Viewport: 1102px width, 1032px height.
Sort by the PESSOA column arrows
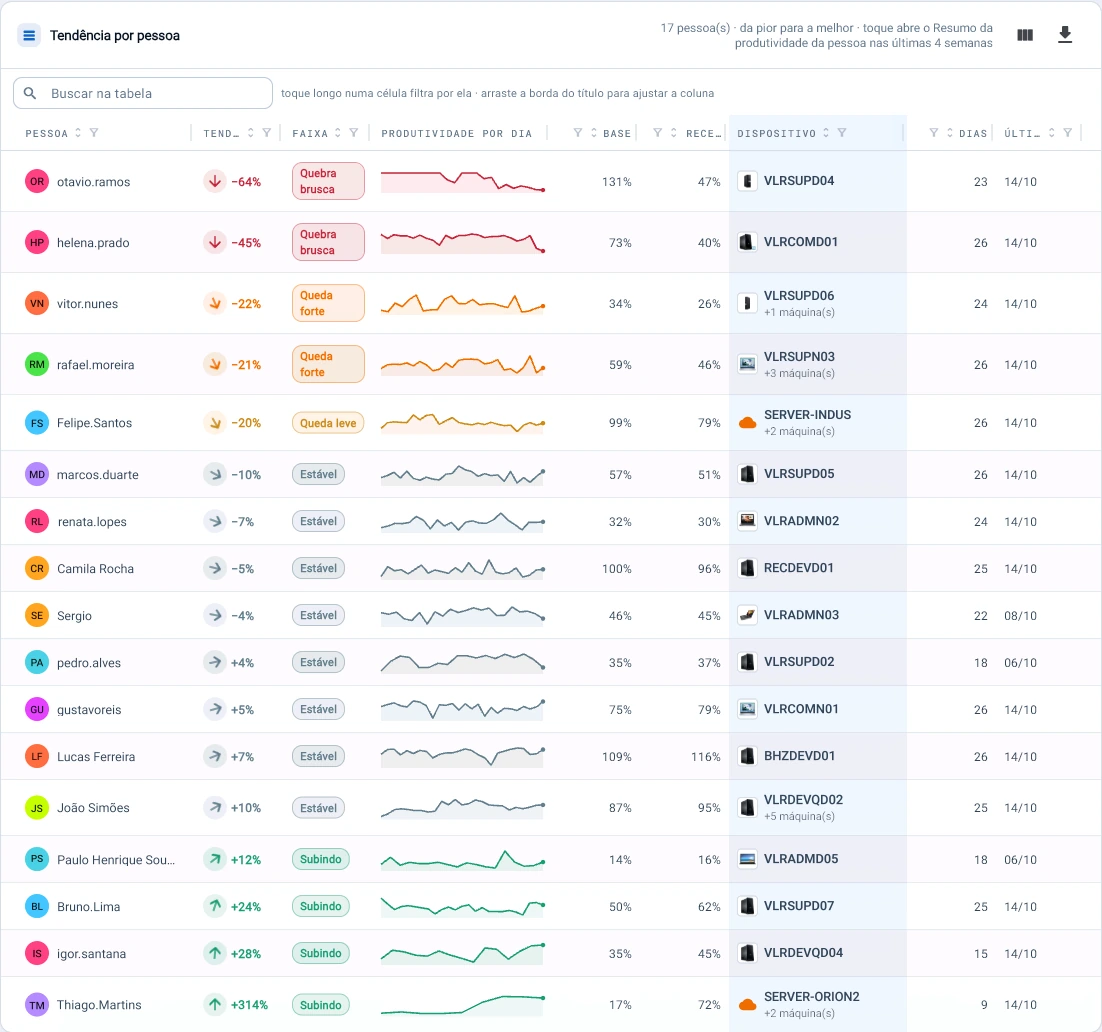(78, 133)
